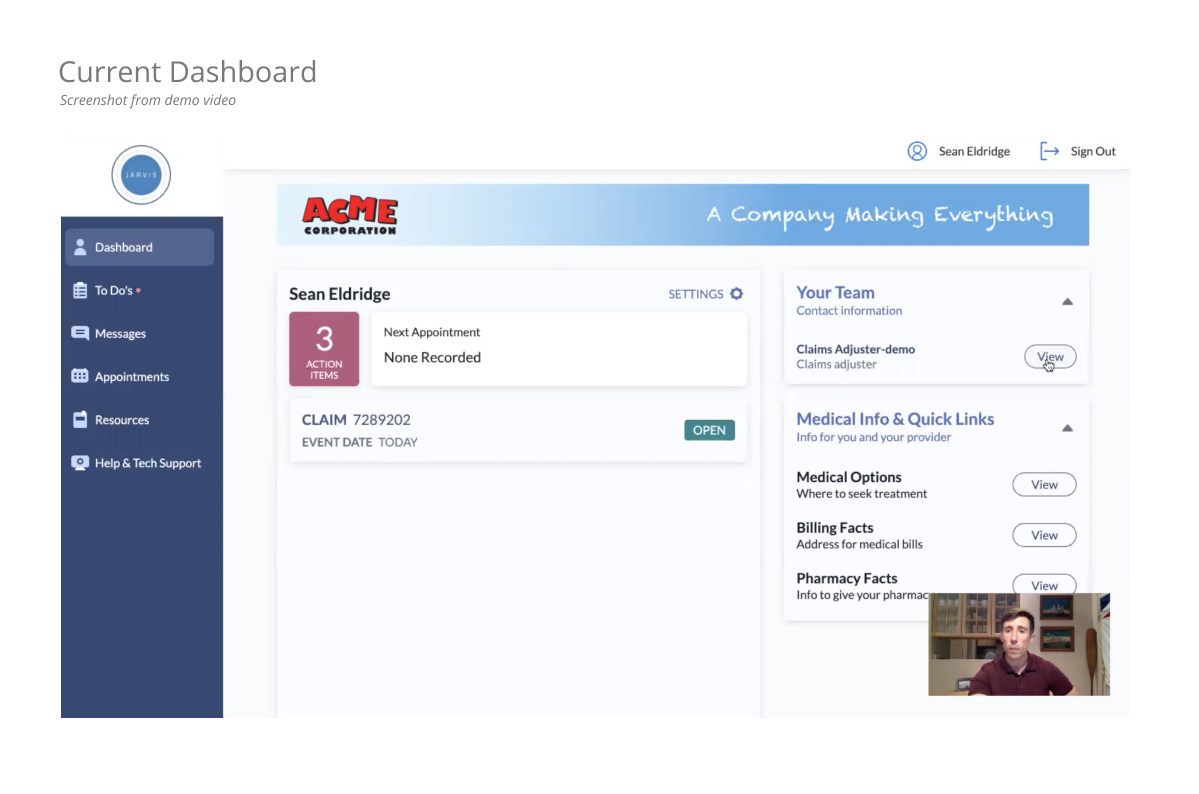This screenshot has width=1199, height=794.
Task: View the Claims Adjuster-demo contact
Action: (1050, 357)
